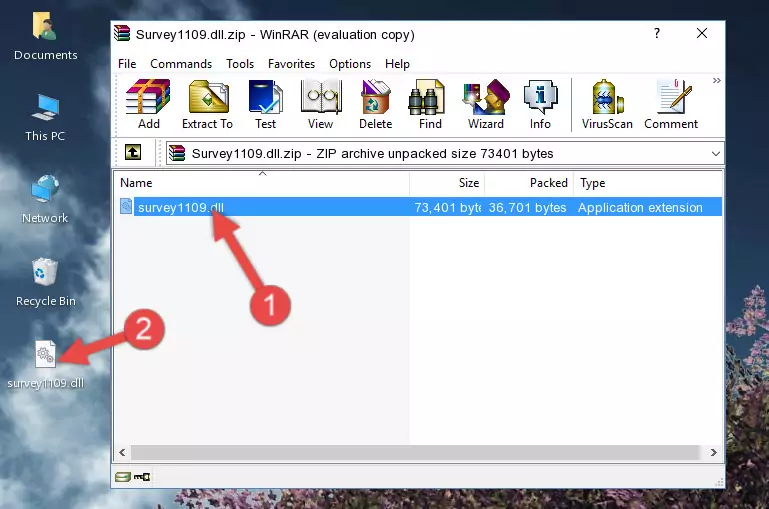The width and height of the screenshot is (769, 509).
Task: Click the Application extension type cell
Action: tap(640, 207)
